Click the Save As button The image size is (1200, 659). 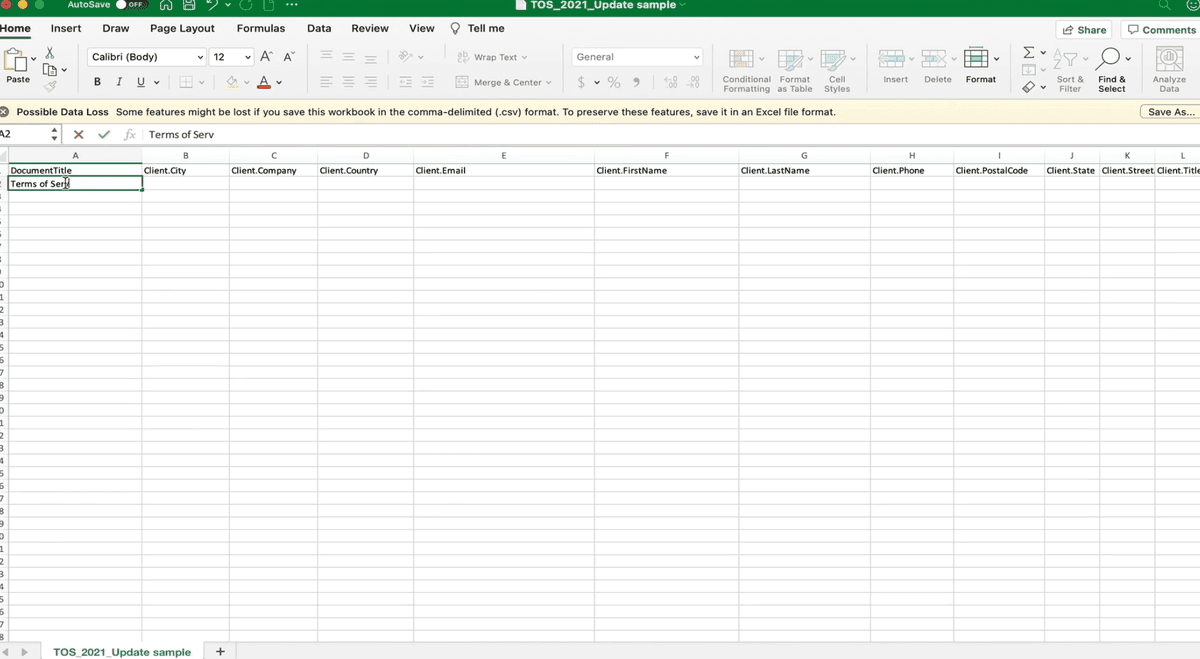(x=1169, y=112)
